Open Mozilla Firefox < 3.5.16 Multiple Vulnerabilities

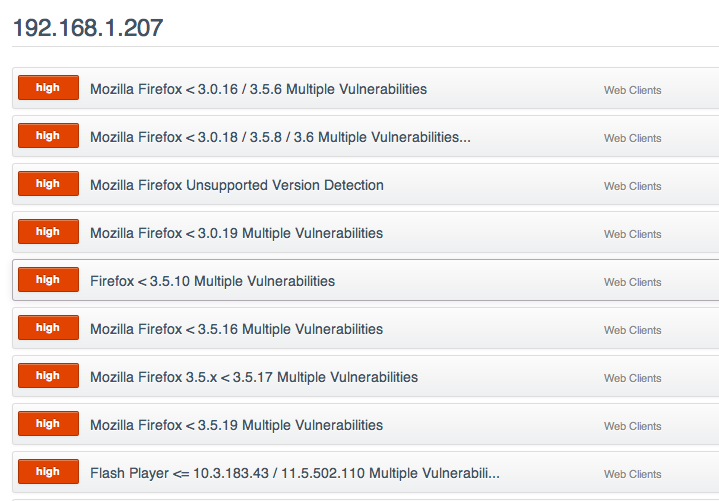point(365,329)
